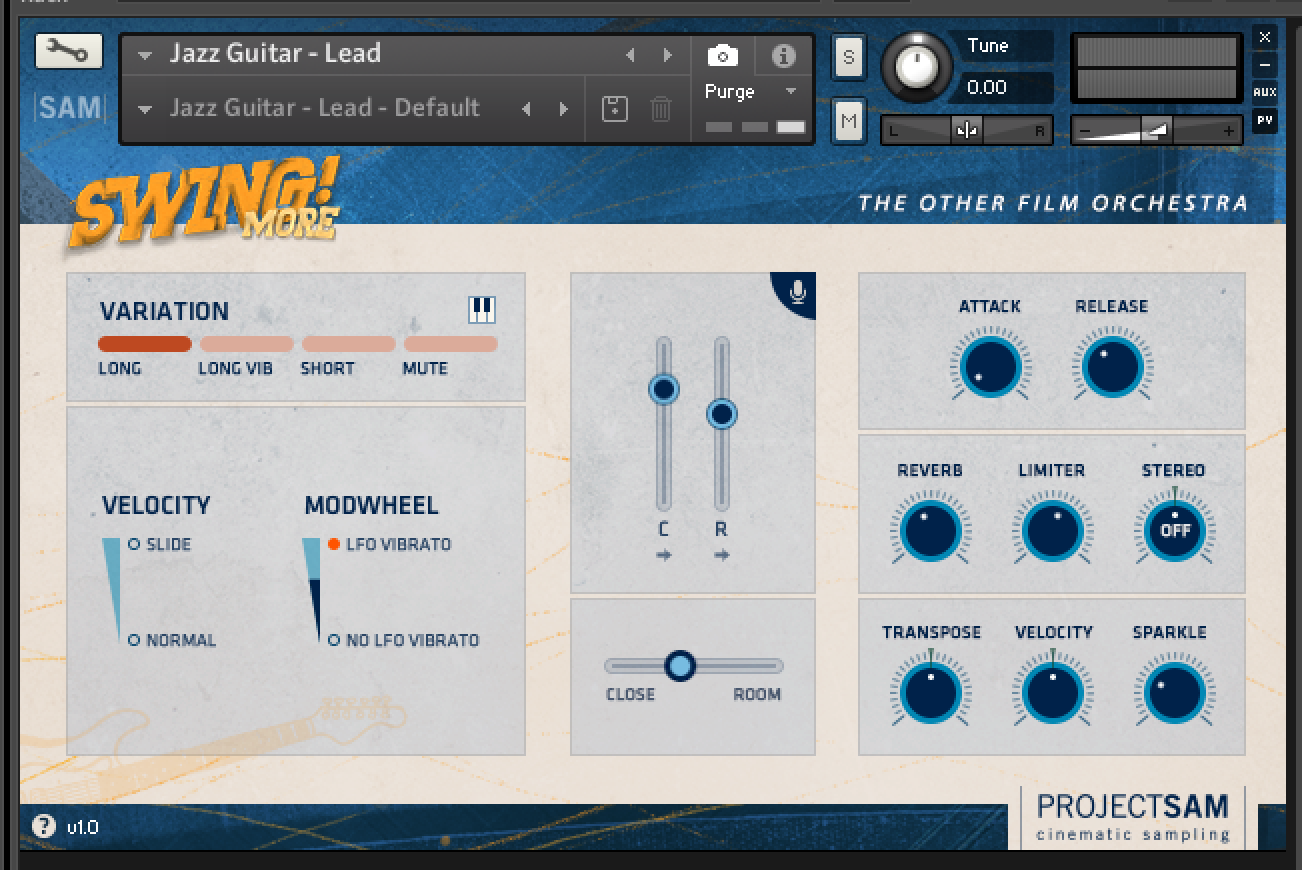The width and height of the screenshot is (1302, 870).
Task: Save the current snapshot with the disk icon
Action: coord(615,108)
